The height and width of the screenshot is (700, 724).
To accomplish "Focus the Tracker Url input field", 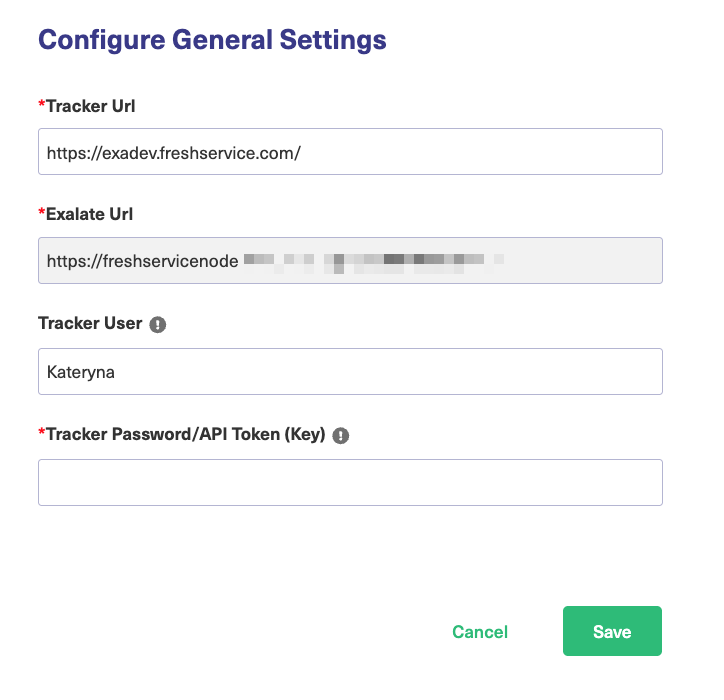I will 350,151.
